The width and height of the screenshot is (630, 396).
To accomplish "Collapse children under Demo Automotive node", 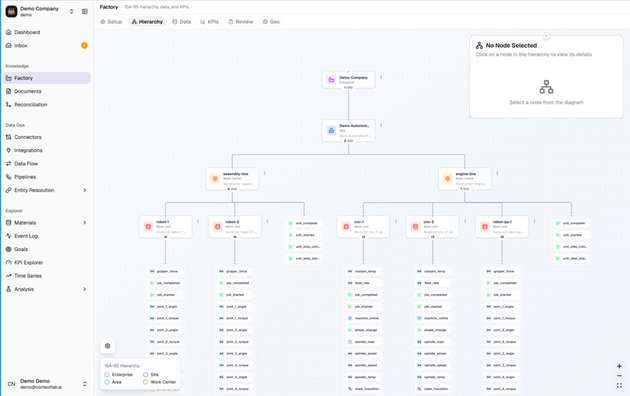I will [348, 141].
